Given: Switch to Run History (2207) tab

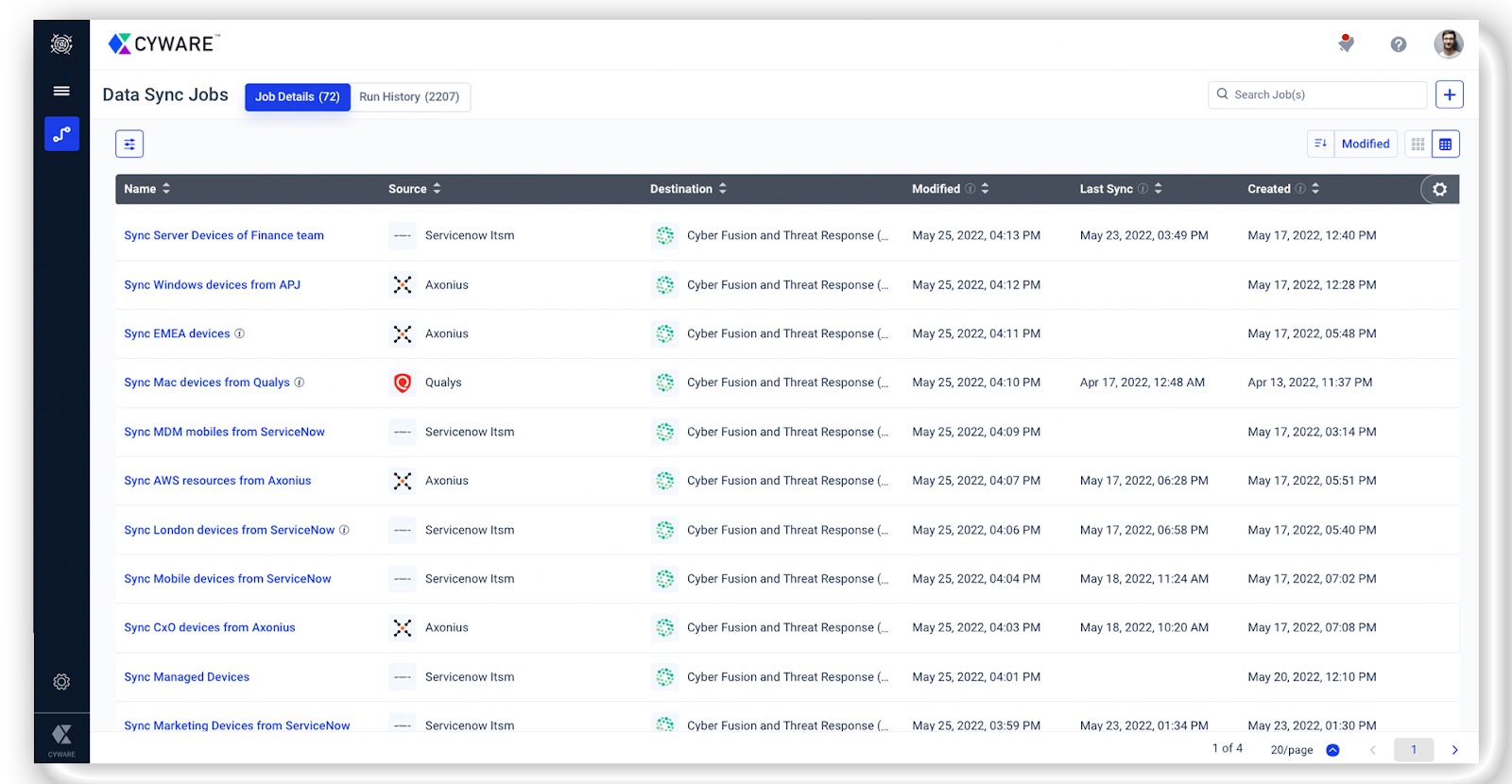Looking at the screenshot, I should click(409, 97).
